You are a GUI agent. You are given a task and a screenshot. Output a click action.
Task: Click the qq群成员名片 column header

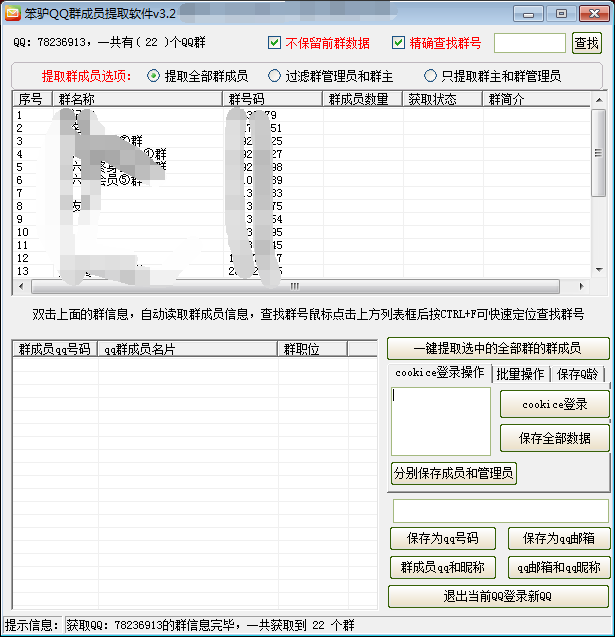187,349
